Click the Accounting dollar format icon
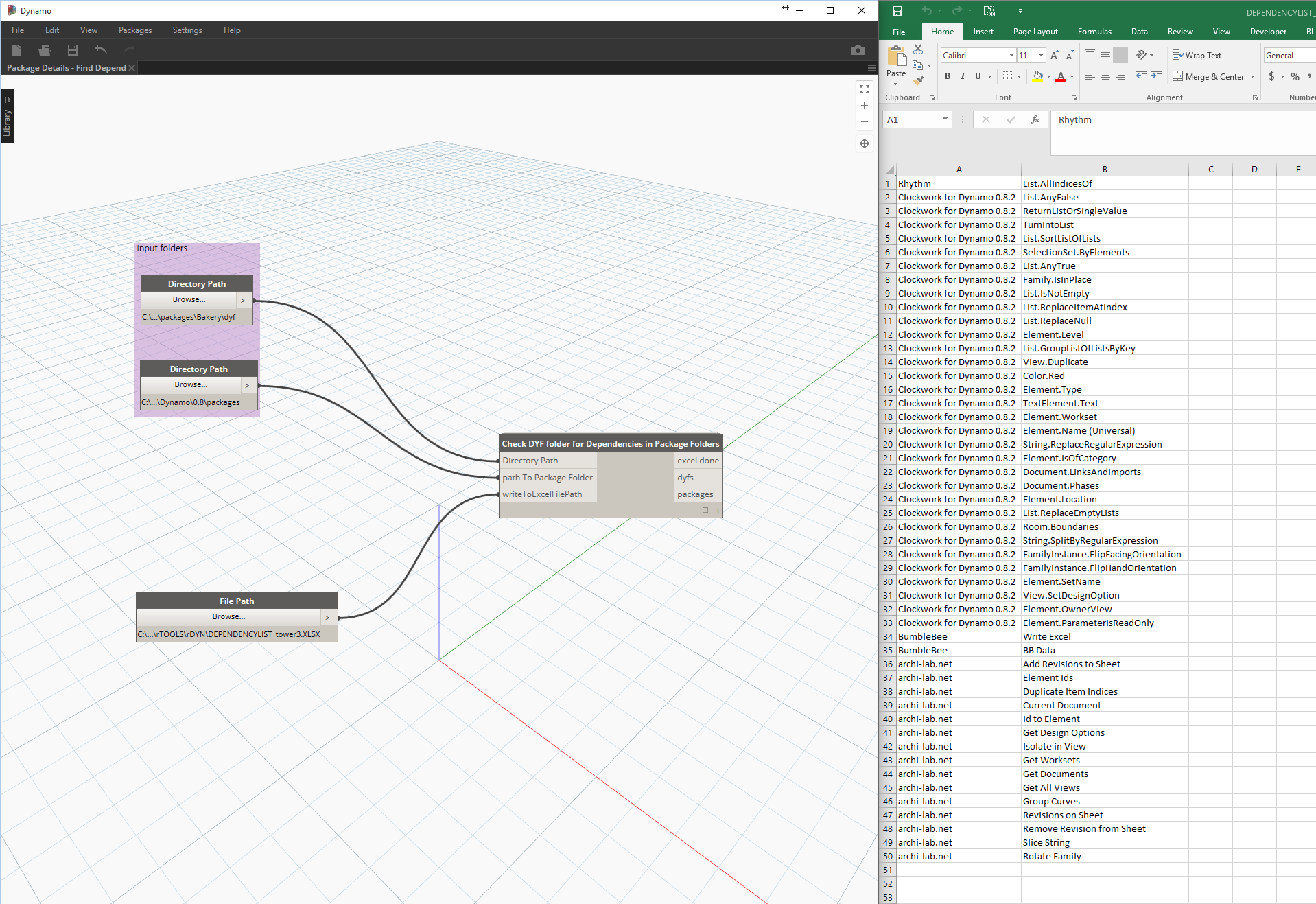The height and width of the screenshot is (904, 1316). (1271, 76)
